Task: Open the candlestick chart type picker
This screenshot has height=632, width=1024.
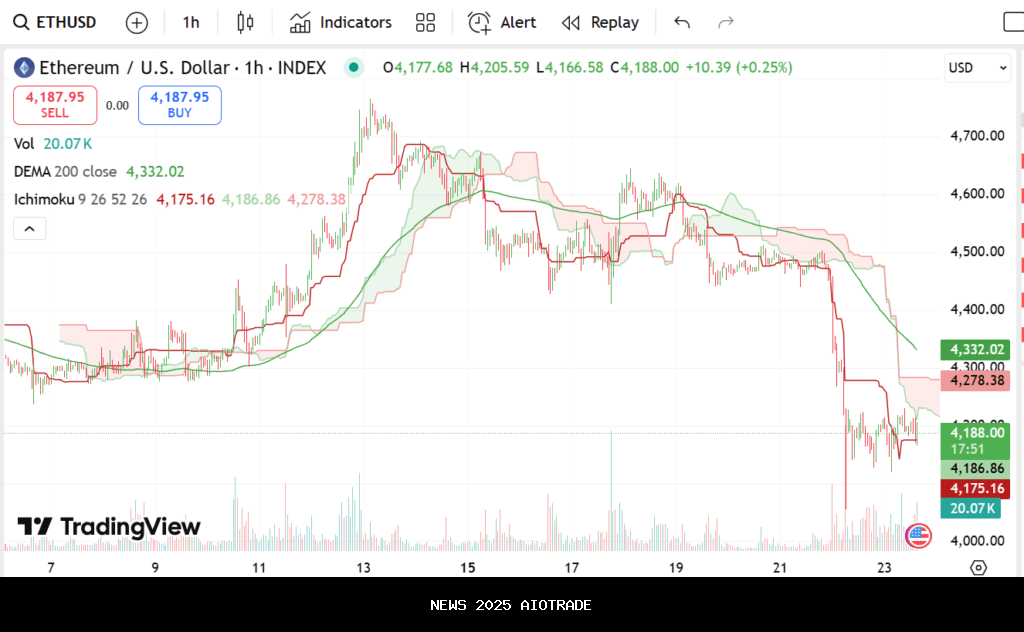Action: [245, 22]
